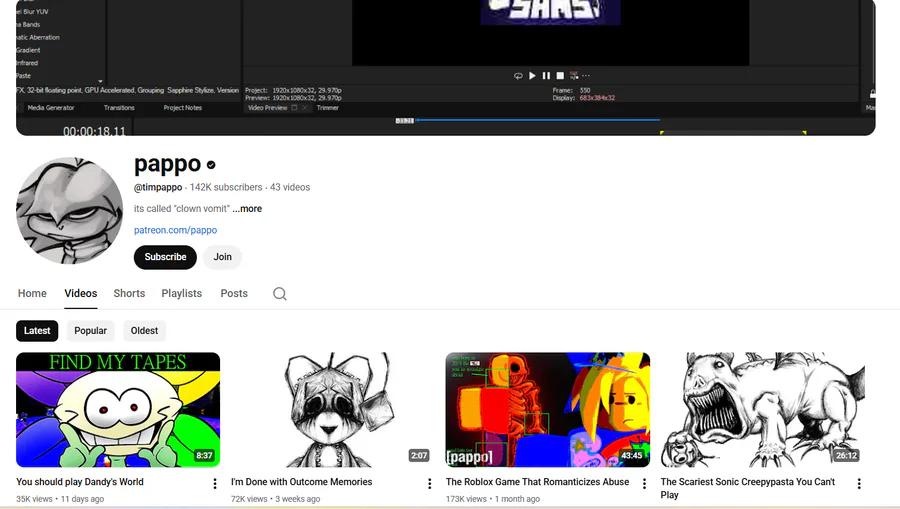Open options menu for Roblox Game video
The height and width of the screenshot is (509, 900).
(644, 484)
